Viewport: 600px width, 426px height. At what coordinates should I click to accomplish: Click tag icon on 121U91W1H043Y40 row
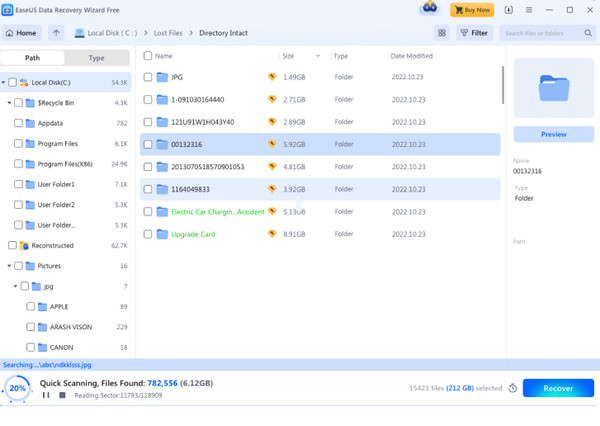point(272,122)
